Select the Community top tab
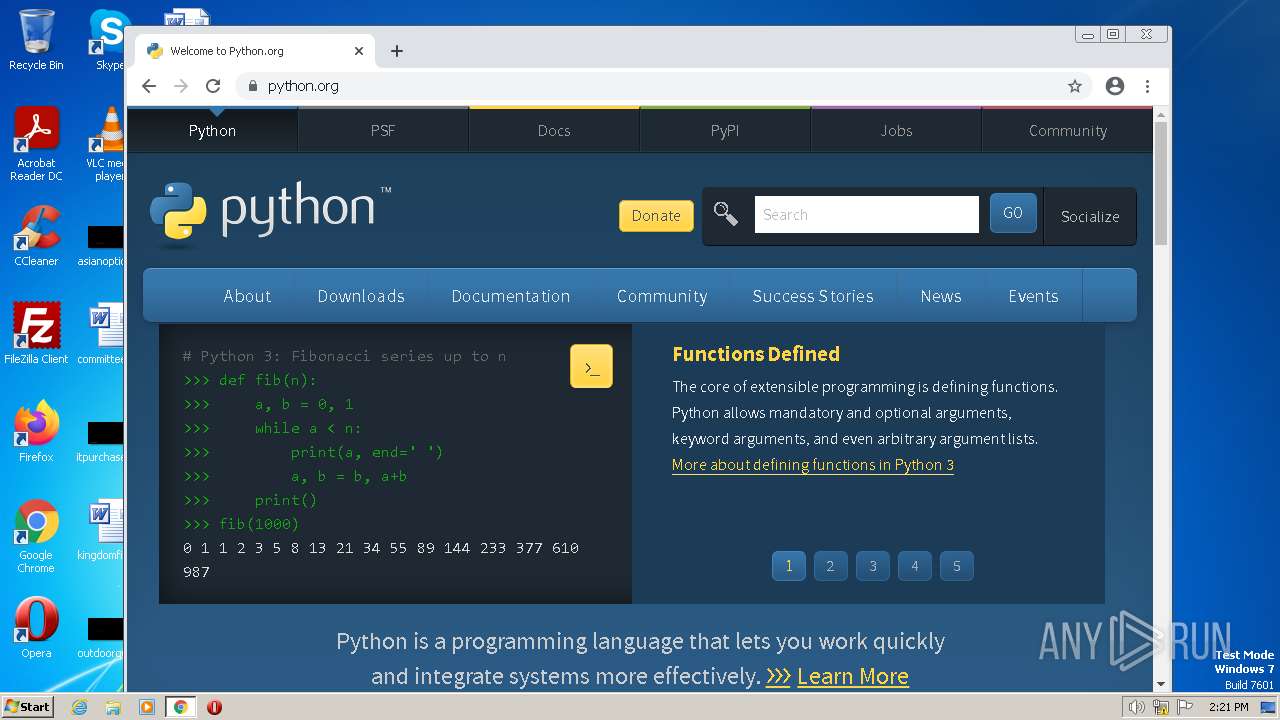 [x=1067, y=130]
